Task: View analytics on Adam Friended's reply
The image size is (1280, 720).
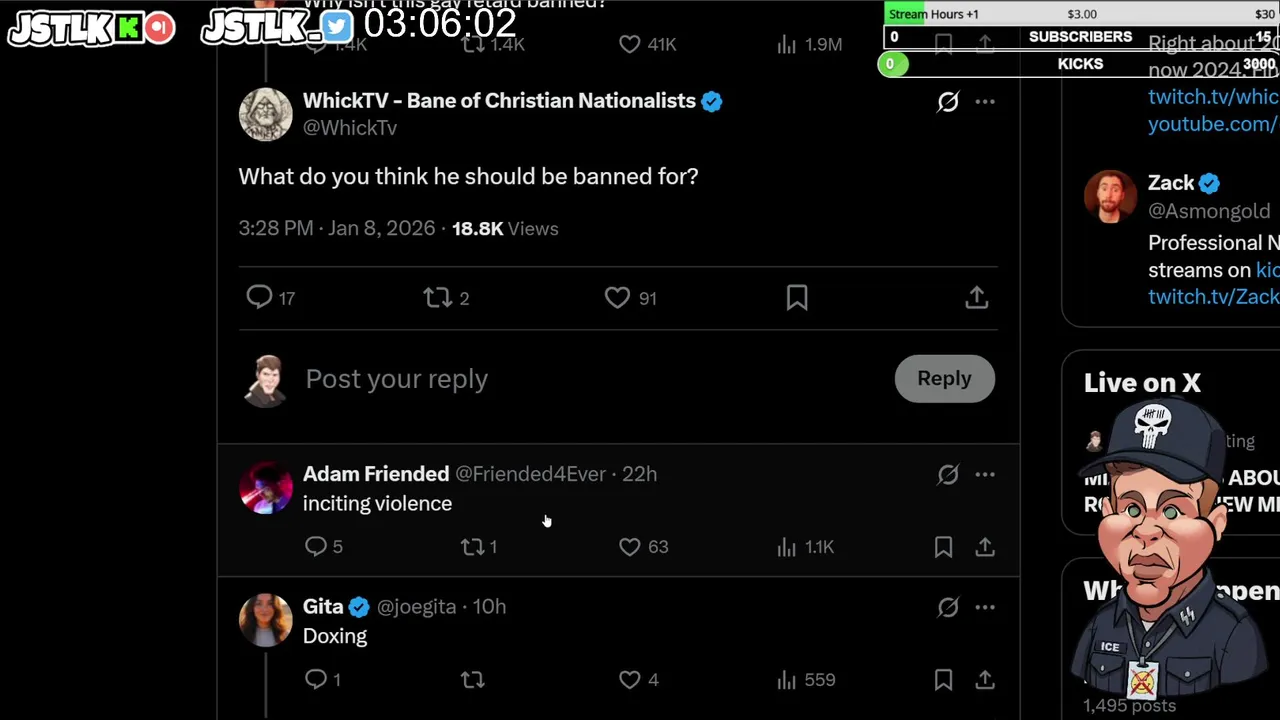Action: pyautogui.click(x=787, y=546)
